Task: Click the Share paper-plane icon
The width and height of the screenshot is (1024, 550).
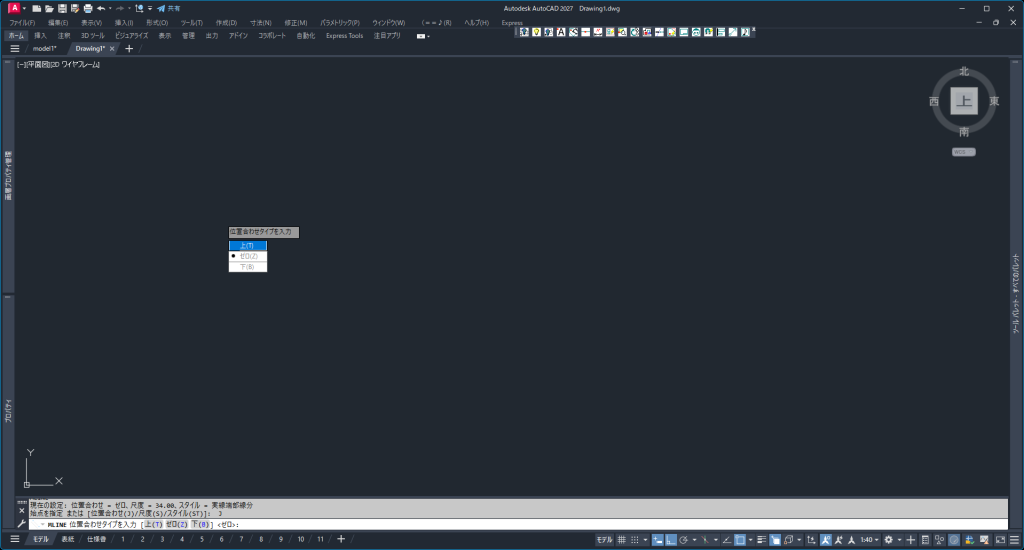Action: pos(160,8)
